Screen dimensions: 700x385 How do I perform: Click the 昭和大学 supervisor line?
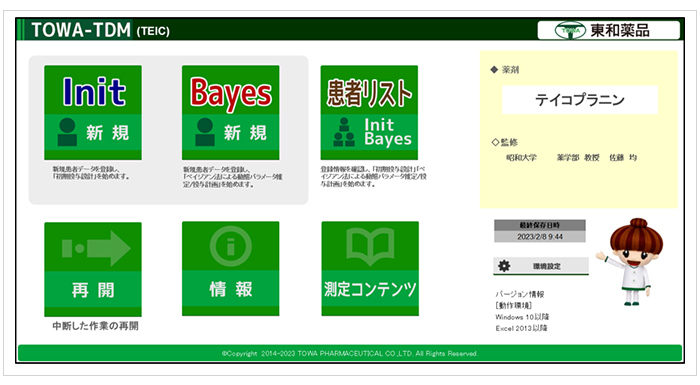tap(571, 158)
